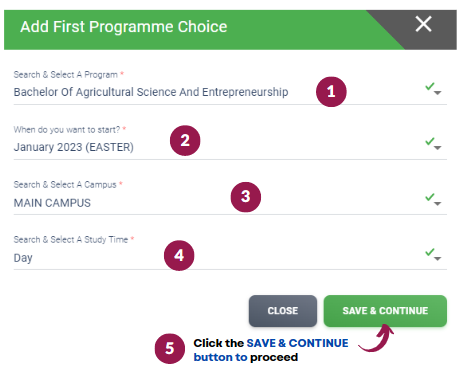Viewport: 464px width, 374px height.
Task: Click the curved arrow pointing to Save
Action: [377, 337]
